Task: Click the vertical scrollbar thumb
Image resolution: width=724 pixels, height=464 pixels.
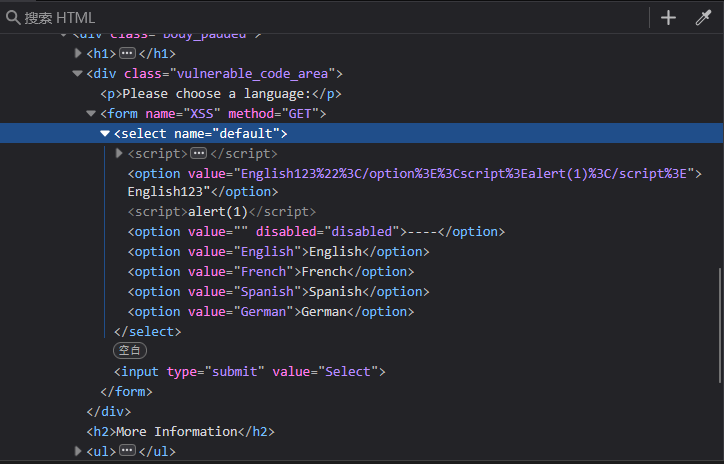Action: click(720, 325)
